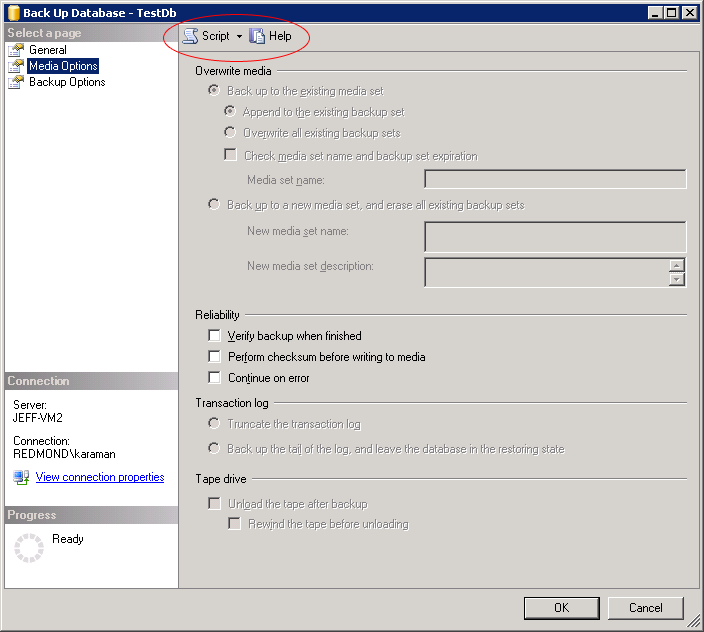704x632 pixels.
Task: Click down arrow in media set description box
Action: coord(677,280)
